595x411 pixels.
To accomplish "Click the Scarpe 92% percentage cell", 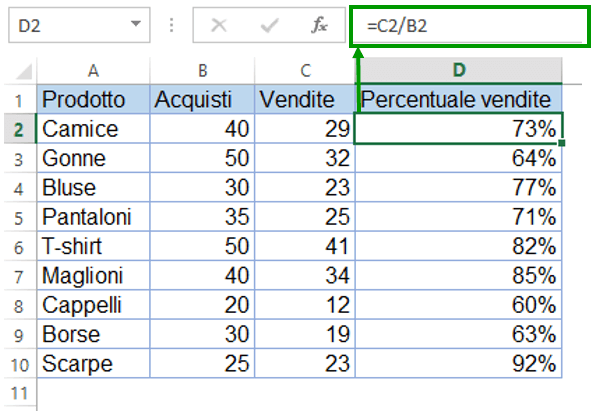I will [459, 364].
